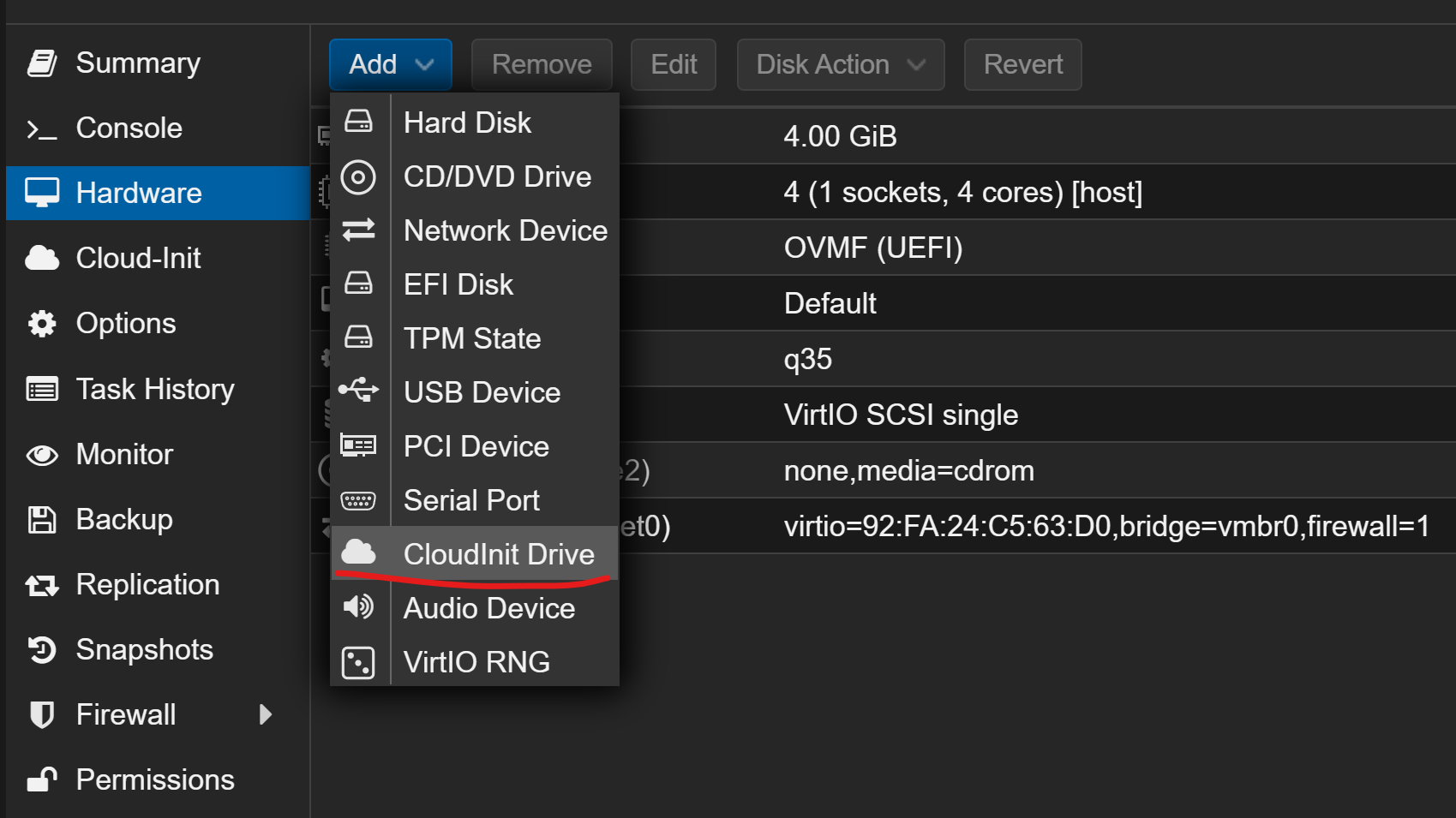Switch to Cloud-Init sidebar tab
The width and height of the screenshot is (1456, 818).
138,258
